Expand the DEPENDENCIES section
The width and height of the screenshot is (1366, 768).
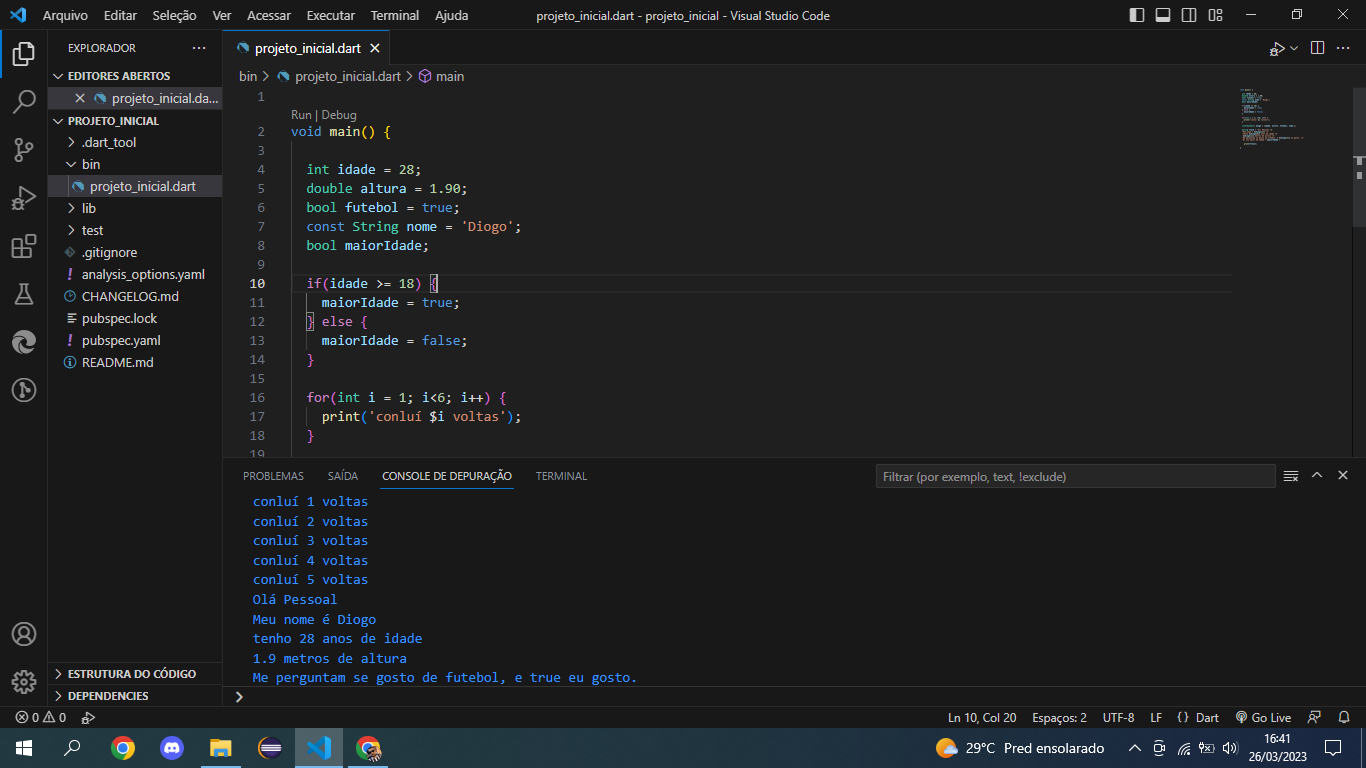click(x=135, y=695)
